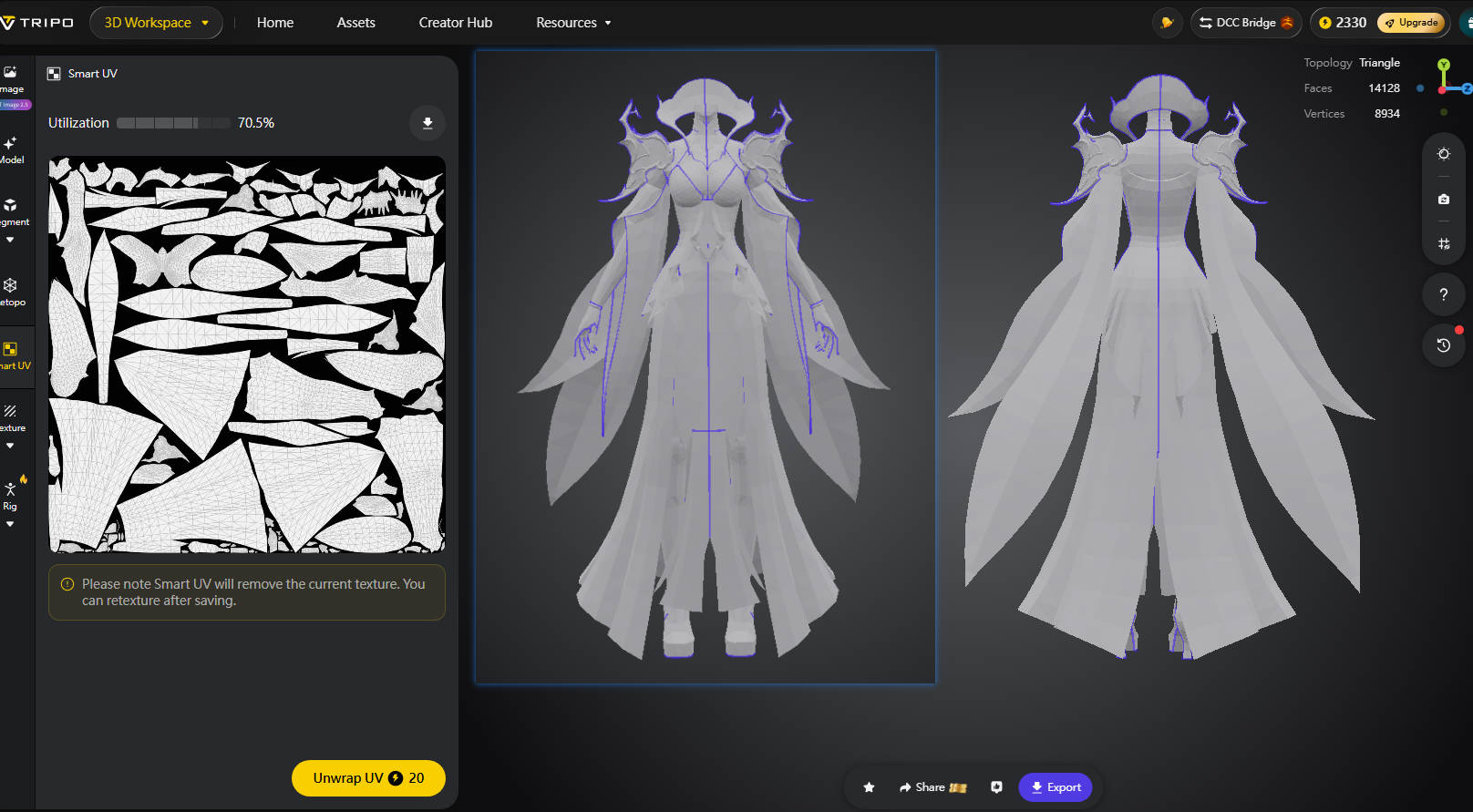Go to the Home page

coord(275,23)
